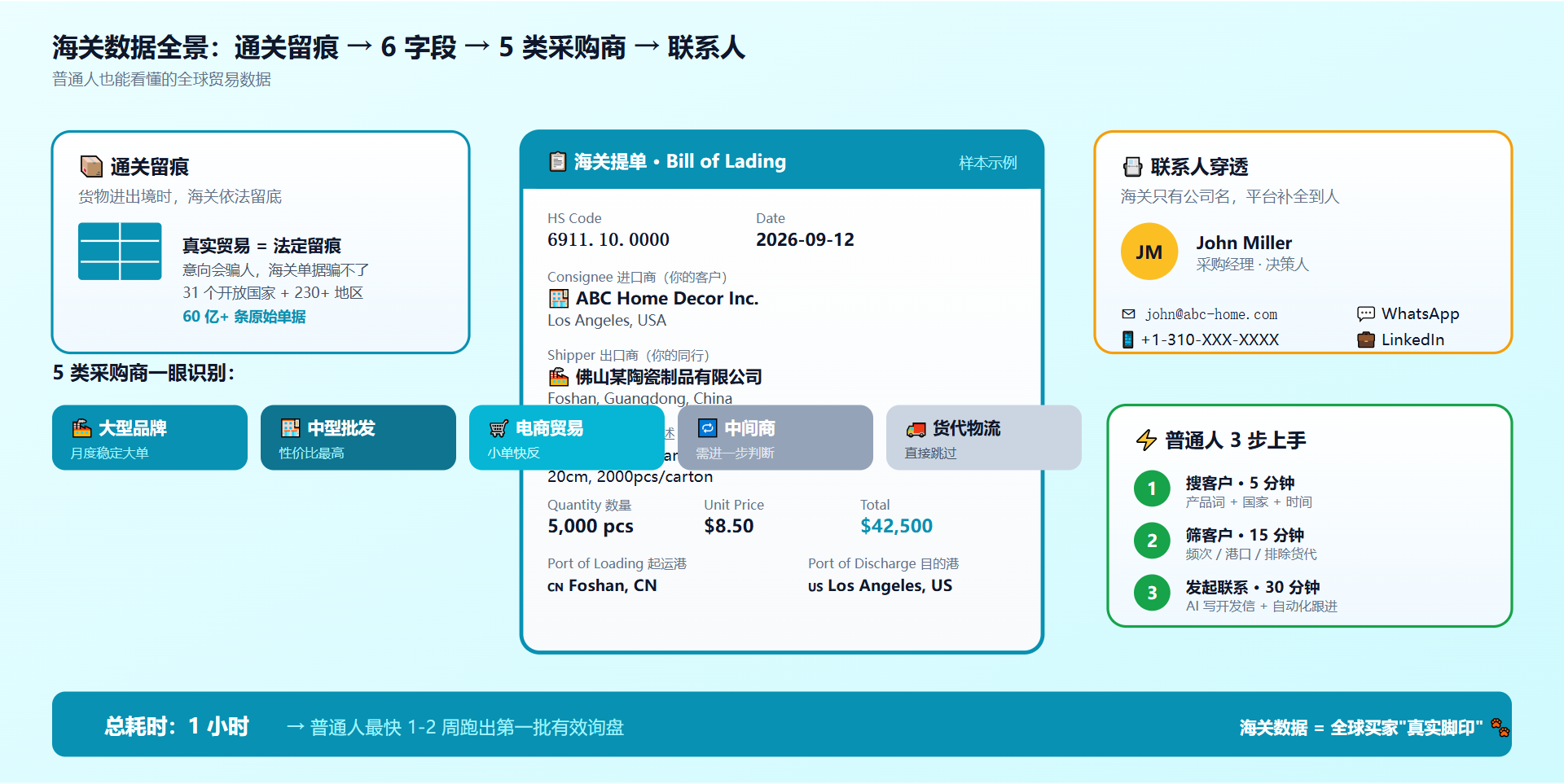The image size is (1564, 784).
Task: Select the 中型批发 buyer category card
Action: (358, 437)
